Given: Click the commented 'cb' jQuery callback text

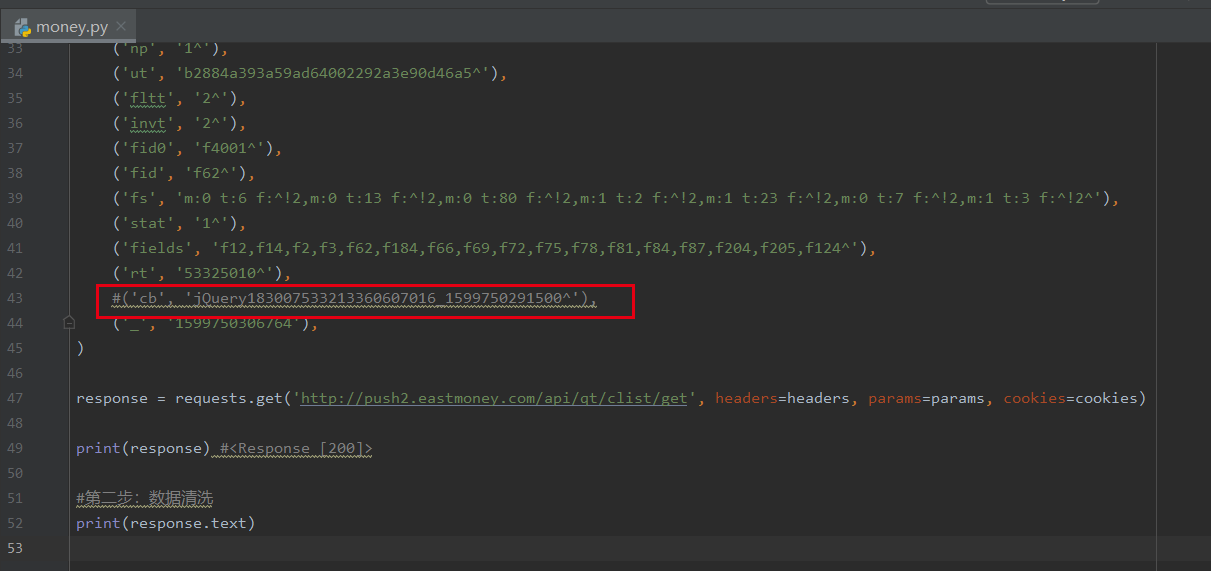Looking at the screenshot, I should (x=355, y=298).
